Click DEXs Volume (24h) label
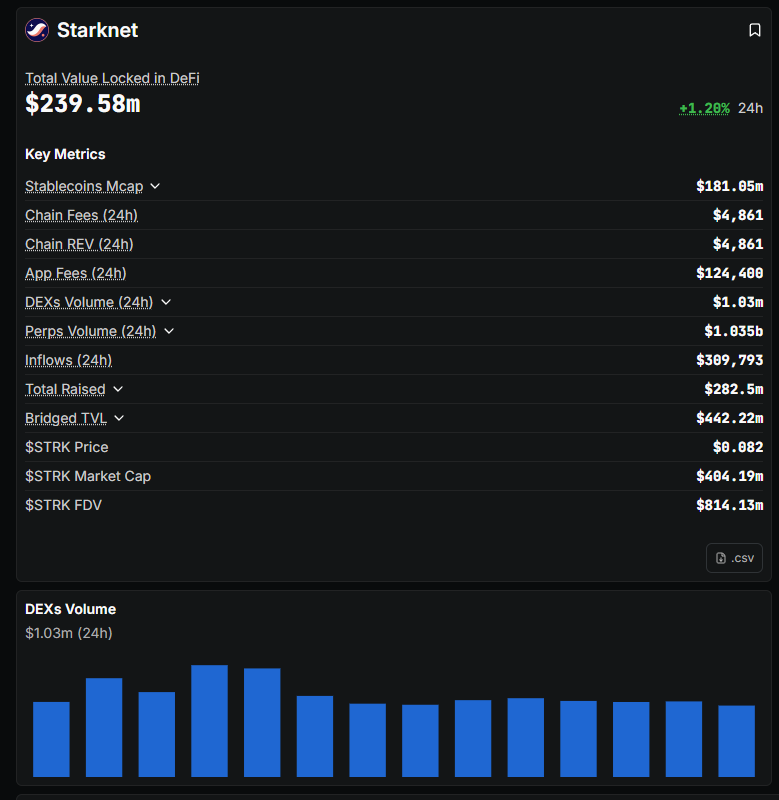The width and height of the screenshot is (779, 800). [x=89, y=302]
